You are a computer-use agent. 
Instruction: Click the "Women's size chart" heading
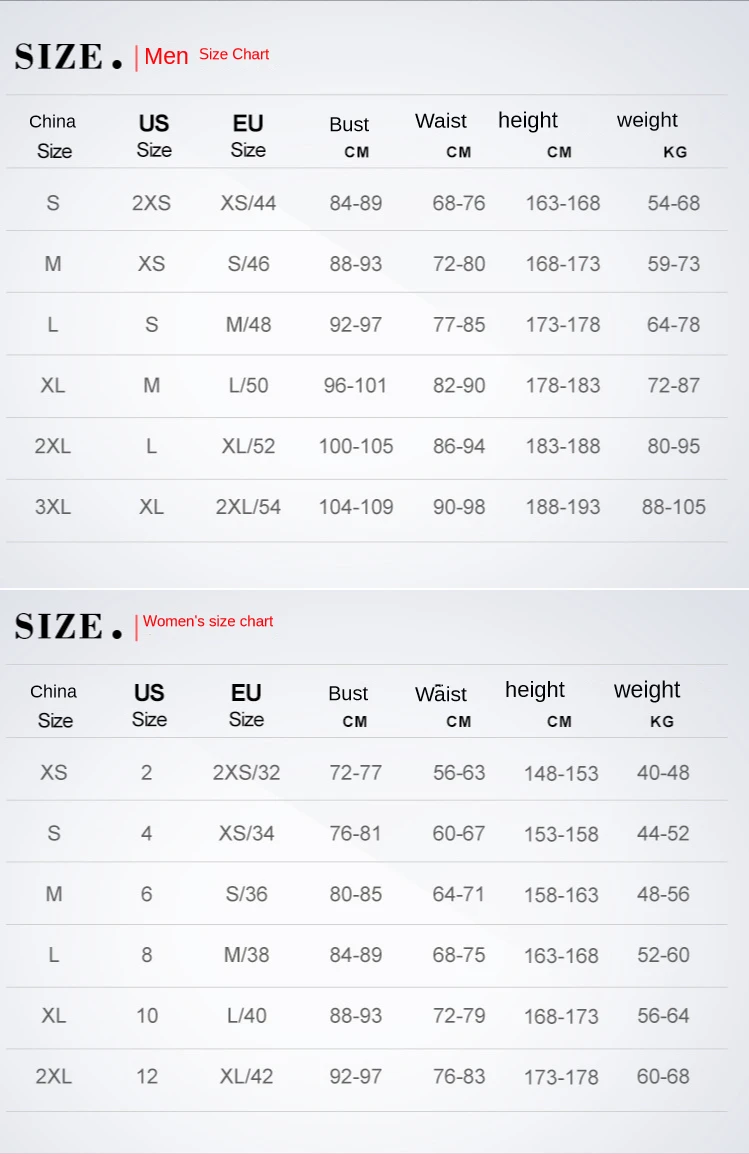208,621
